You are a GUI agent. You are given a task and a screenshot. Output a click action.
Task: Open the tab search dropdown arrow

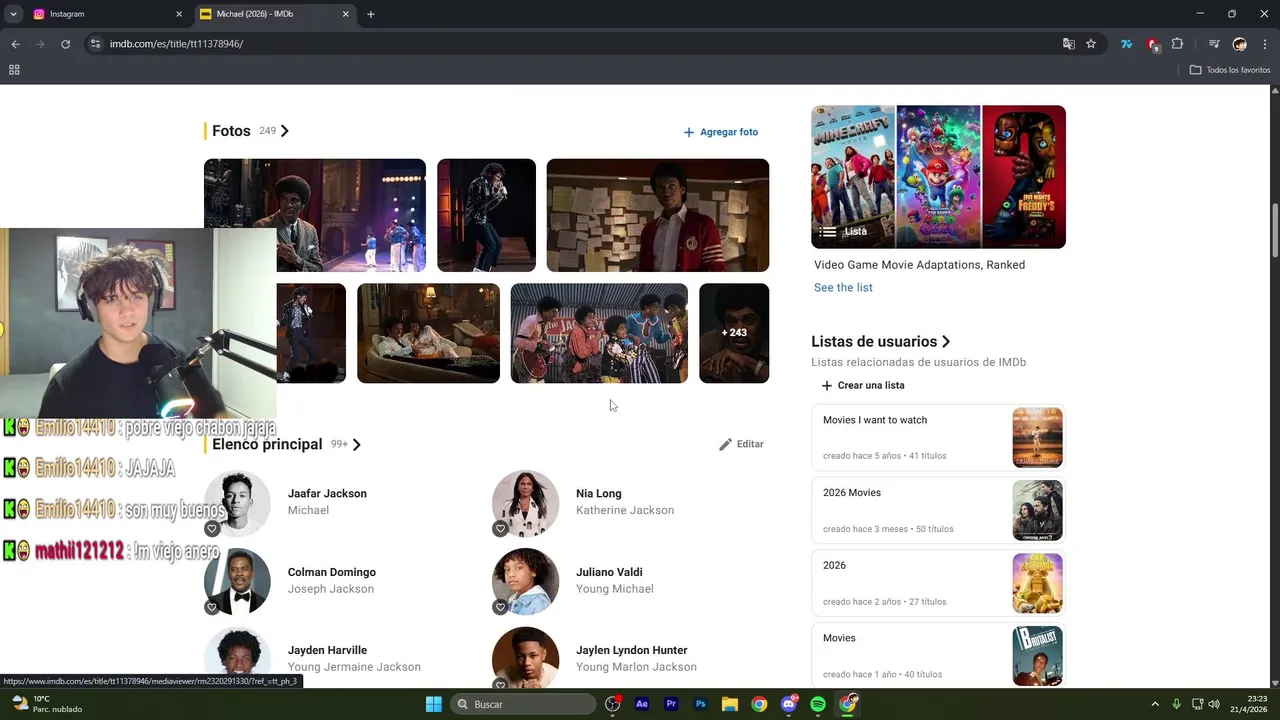(13, 14)
